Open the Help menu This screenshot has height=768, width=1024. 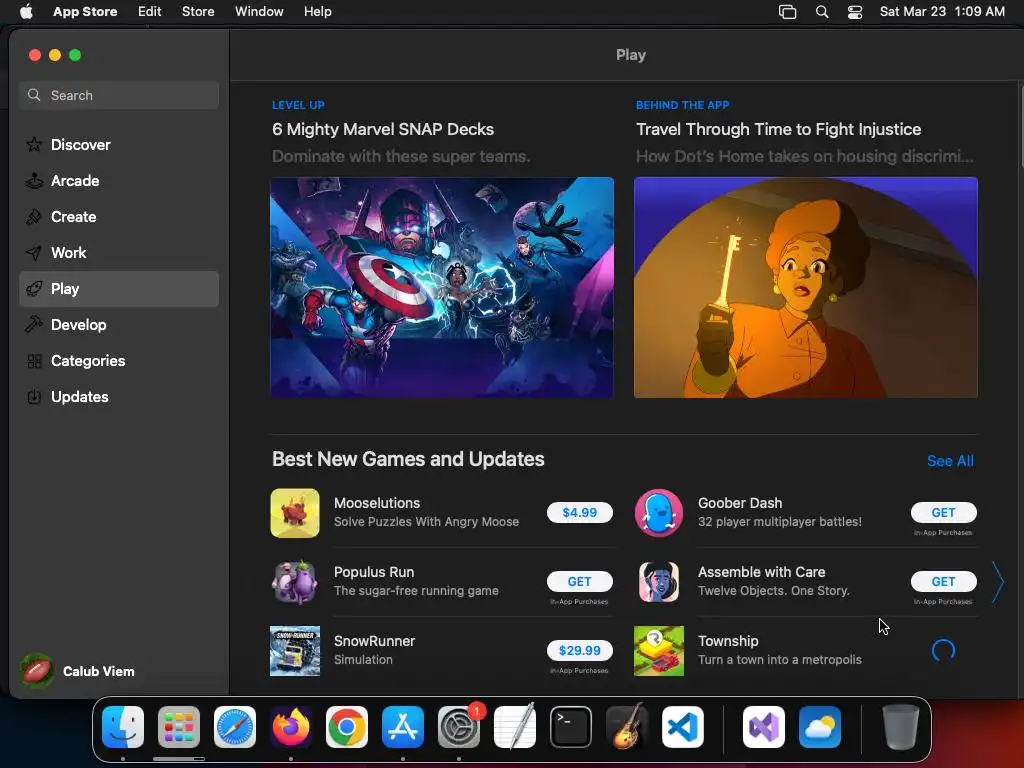[x=317, y=12]
